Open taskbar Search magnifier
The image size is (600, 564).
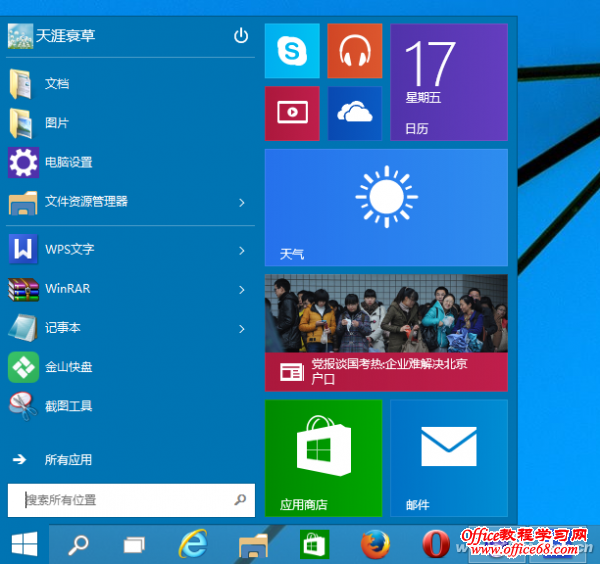tap(78, 544)
